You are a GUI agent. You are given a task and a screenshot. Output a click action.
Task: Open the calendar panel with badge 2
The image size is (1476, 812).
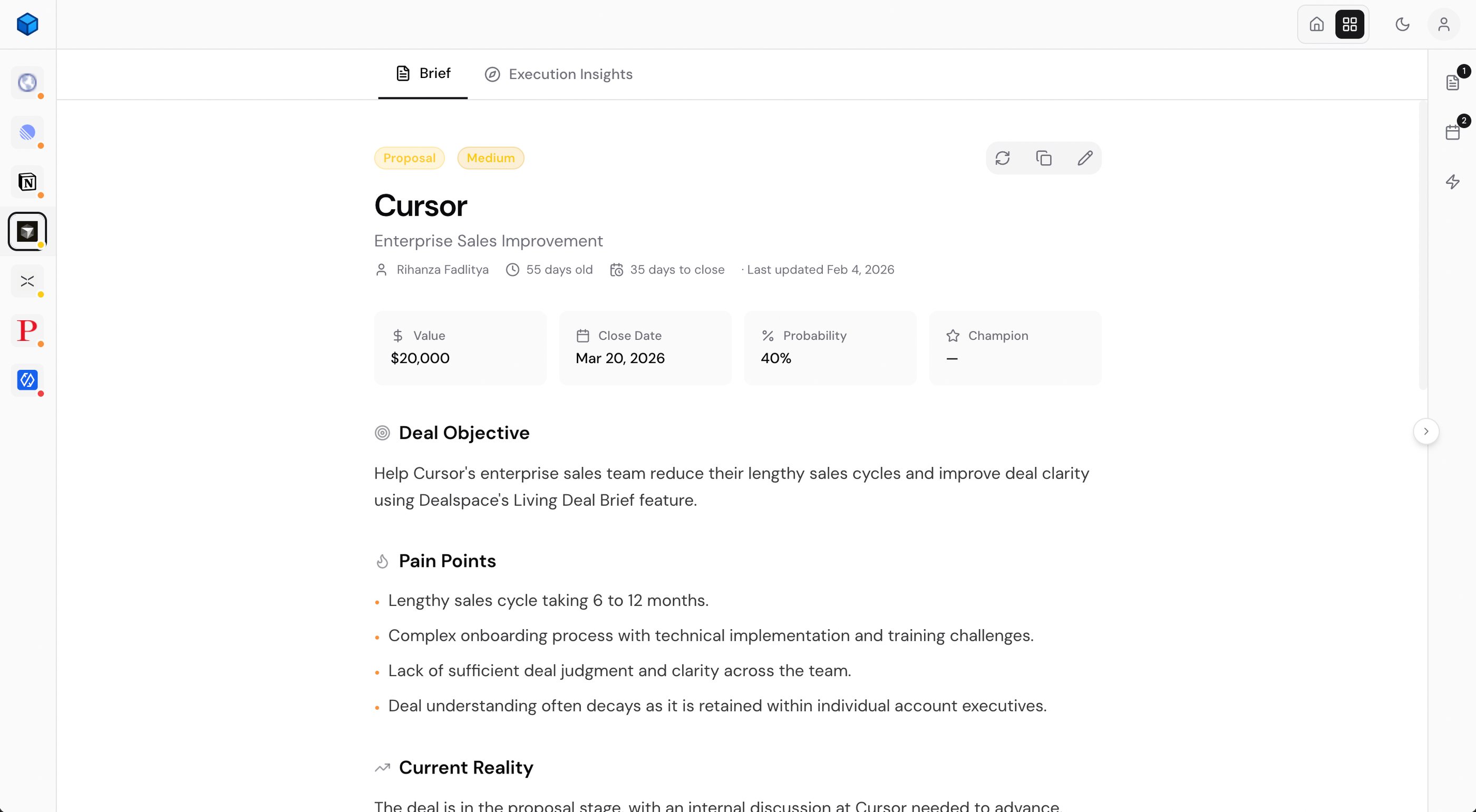coord(1452,132)
